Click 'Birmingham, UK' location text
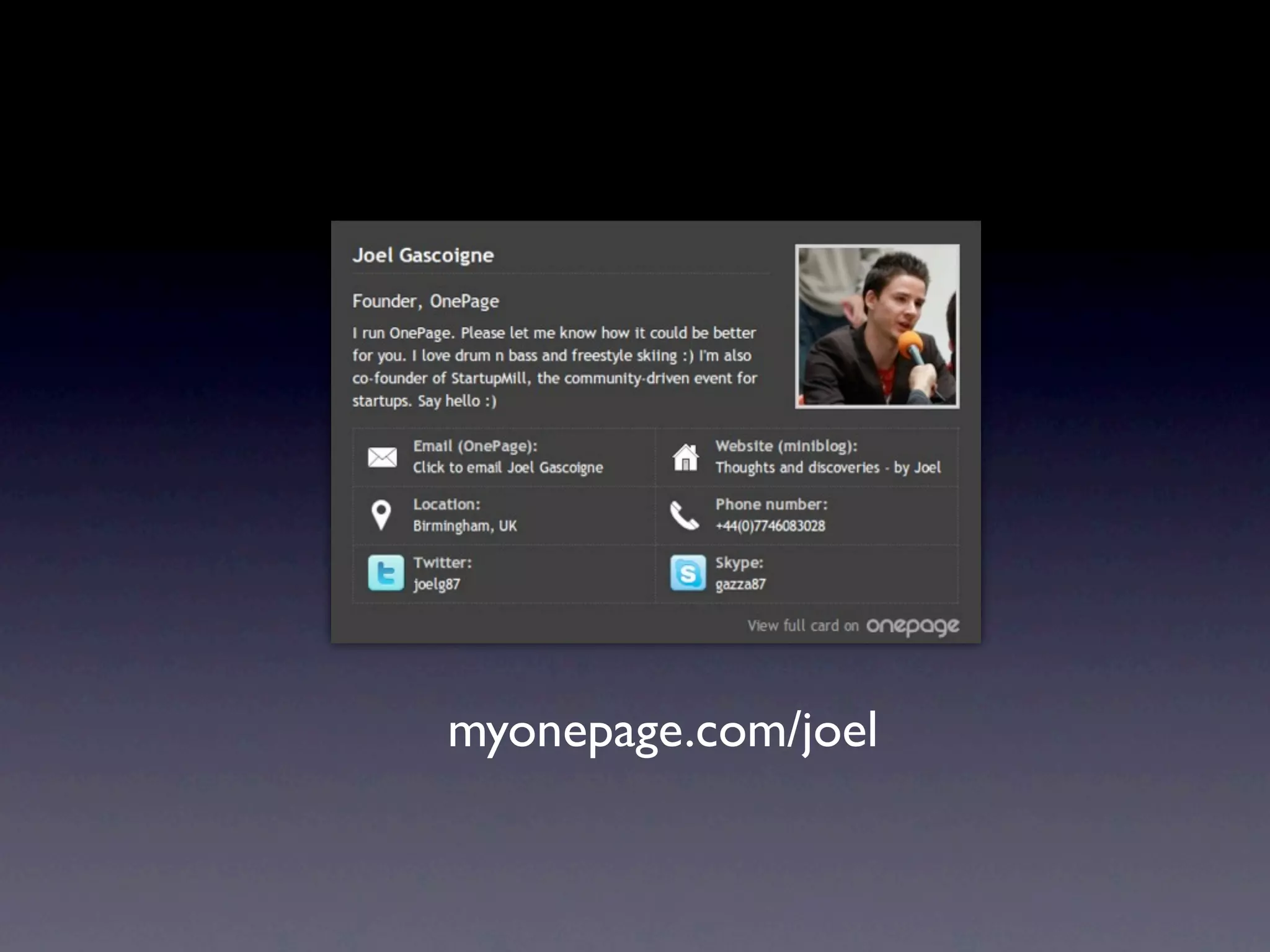The image size is (1270, 952). pyautogui.click(x=464, y=526)
